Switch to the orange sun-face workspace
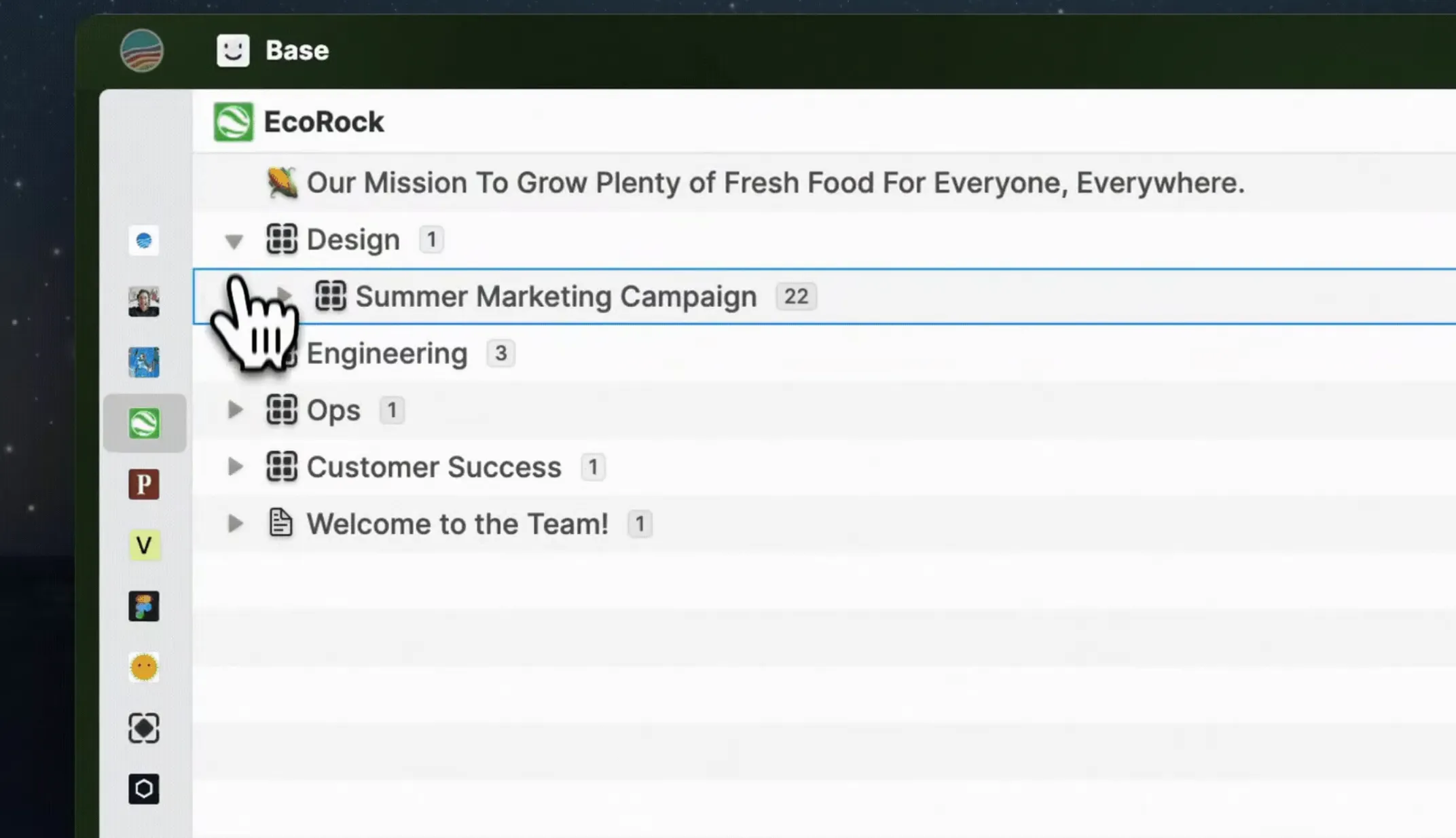 pyautogui.click(x=144, y=667)
